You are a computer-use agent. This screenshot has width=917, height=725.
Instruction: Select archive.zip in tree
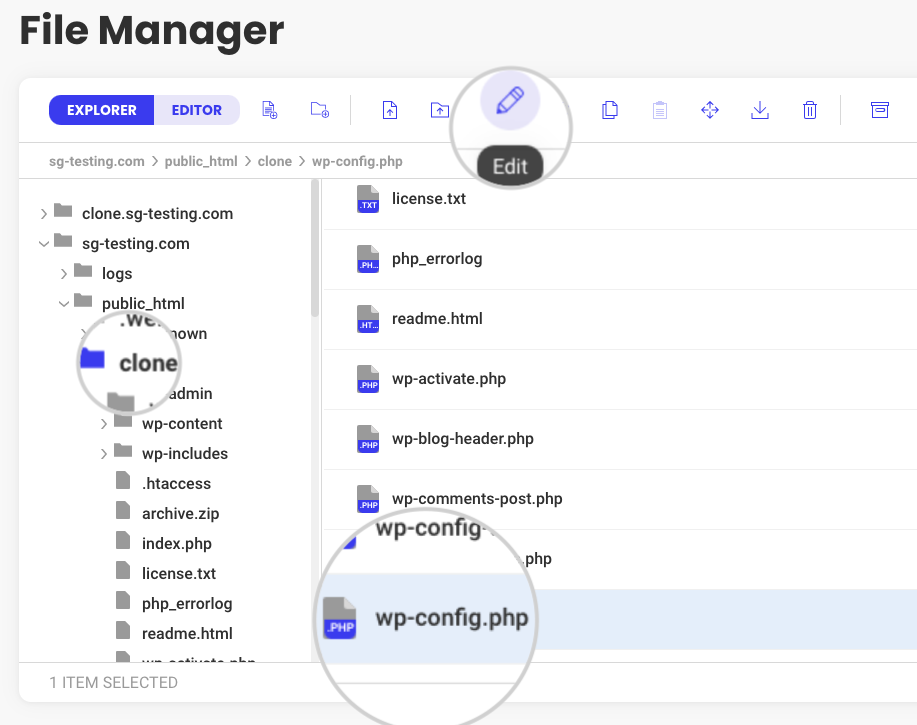point(181,513)
